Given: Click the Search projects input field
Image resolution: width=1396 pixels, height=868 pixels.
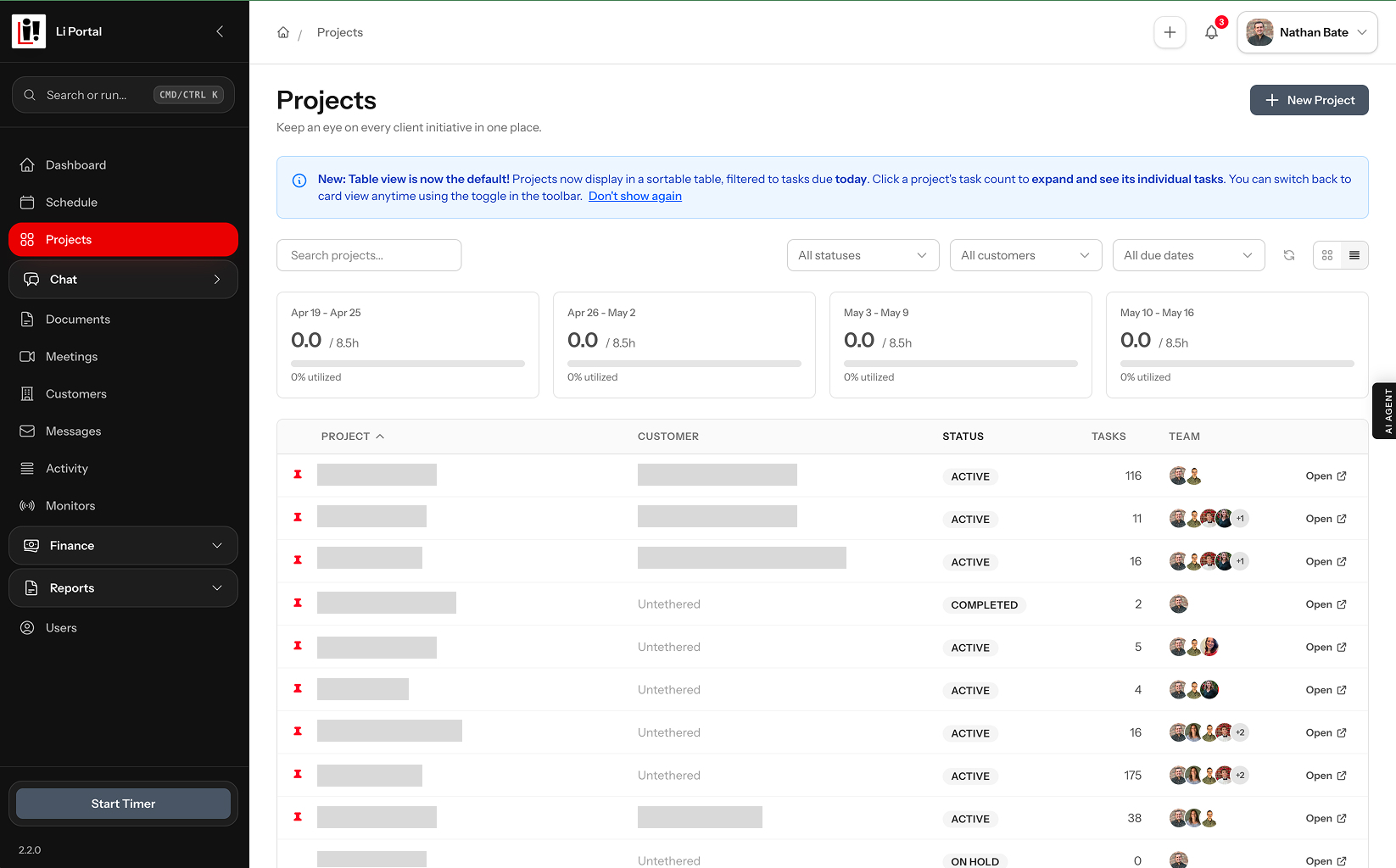Looking at the screenshot, I should (369, 255).
